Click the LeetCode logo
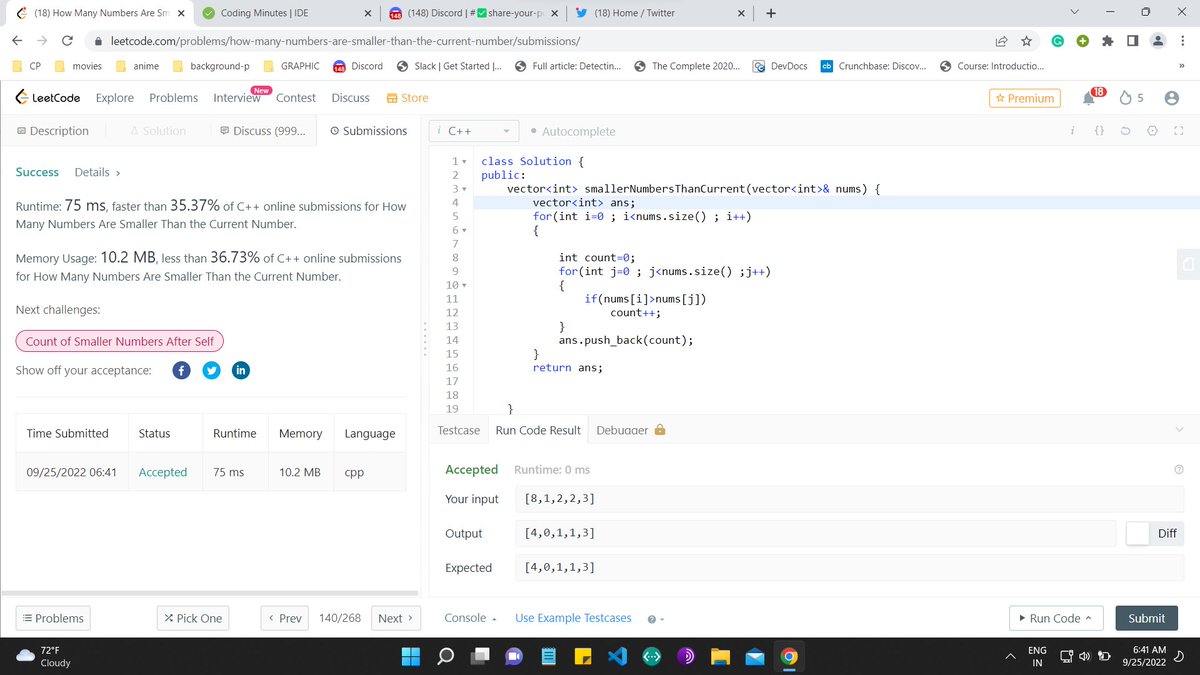The height and width of the screenshot is (675, 1200). coord(48,98)
